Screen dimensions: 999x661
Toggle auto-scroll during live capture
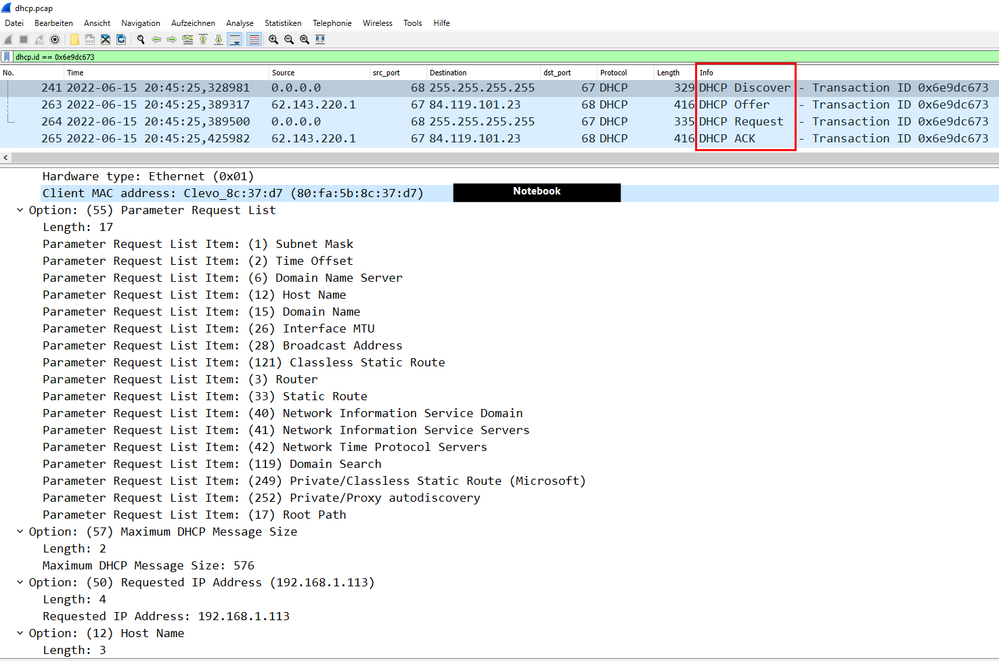pyautogui.click(x=236, y=39)
